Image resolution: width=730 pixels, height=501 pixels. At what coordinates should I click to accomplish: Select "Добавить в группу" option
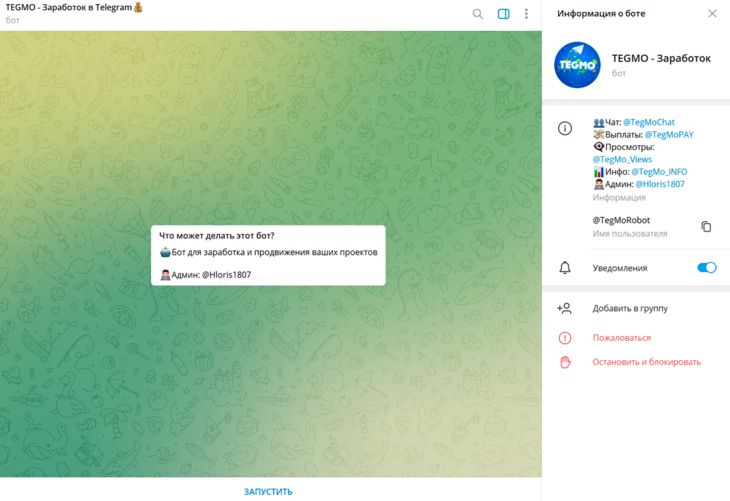tap(629, 309)
